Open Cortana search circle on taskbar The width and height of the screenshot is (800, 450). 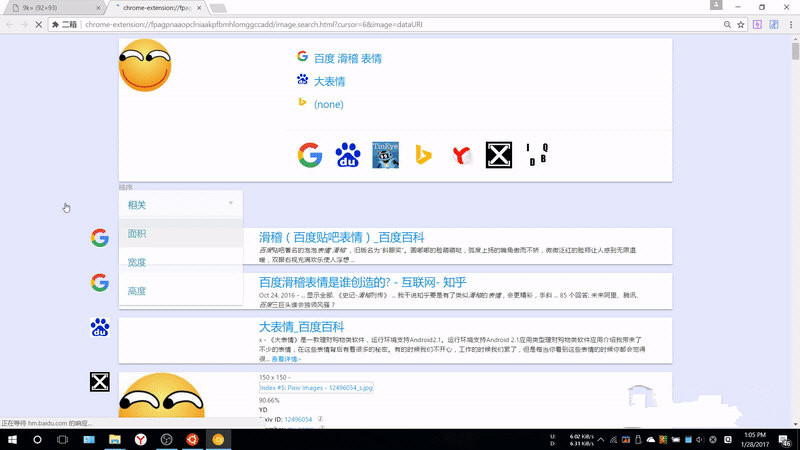37,439
